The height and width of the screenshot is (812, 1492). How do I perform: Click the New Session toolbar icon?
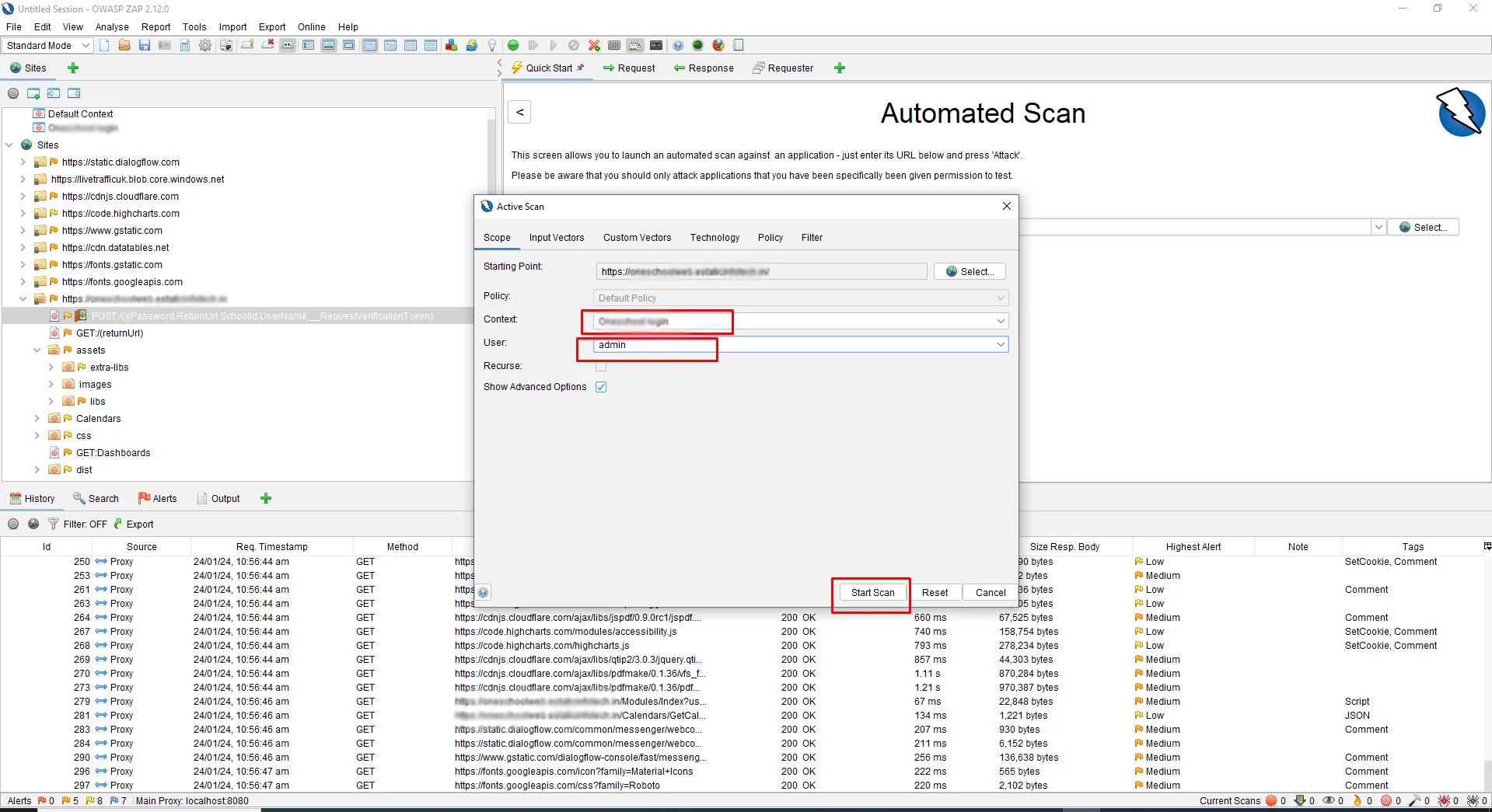point(104,45)
